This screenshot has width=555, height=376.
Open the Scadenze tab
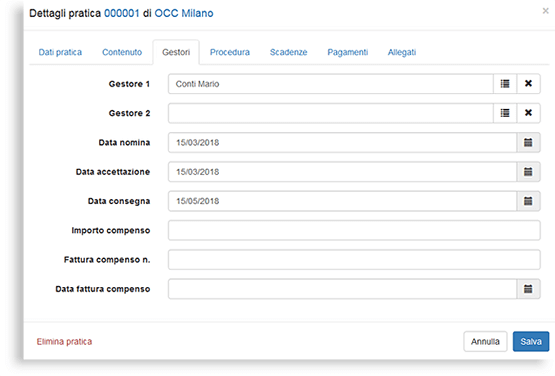[x=288, y=52]
